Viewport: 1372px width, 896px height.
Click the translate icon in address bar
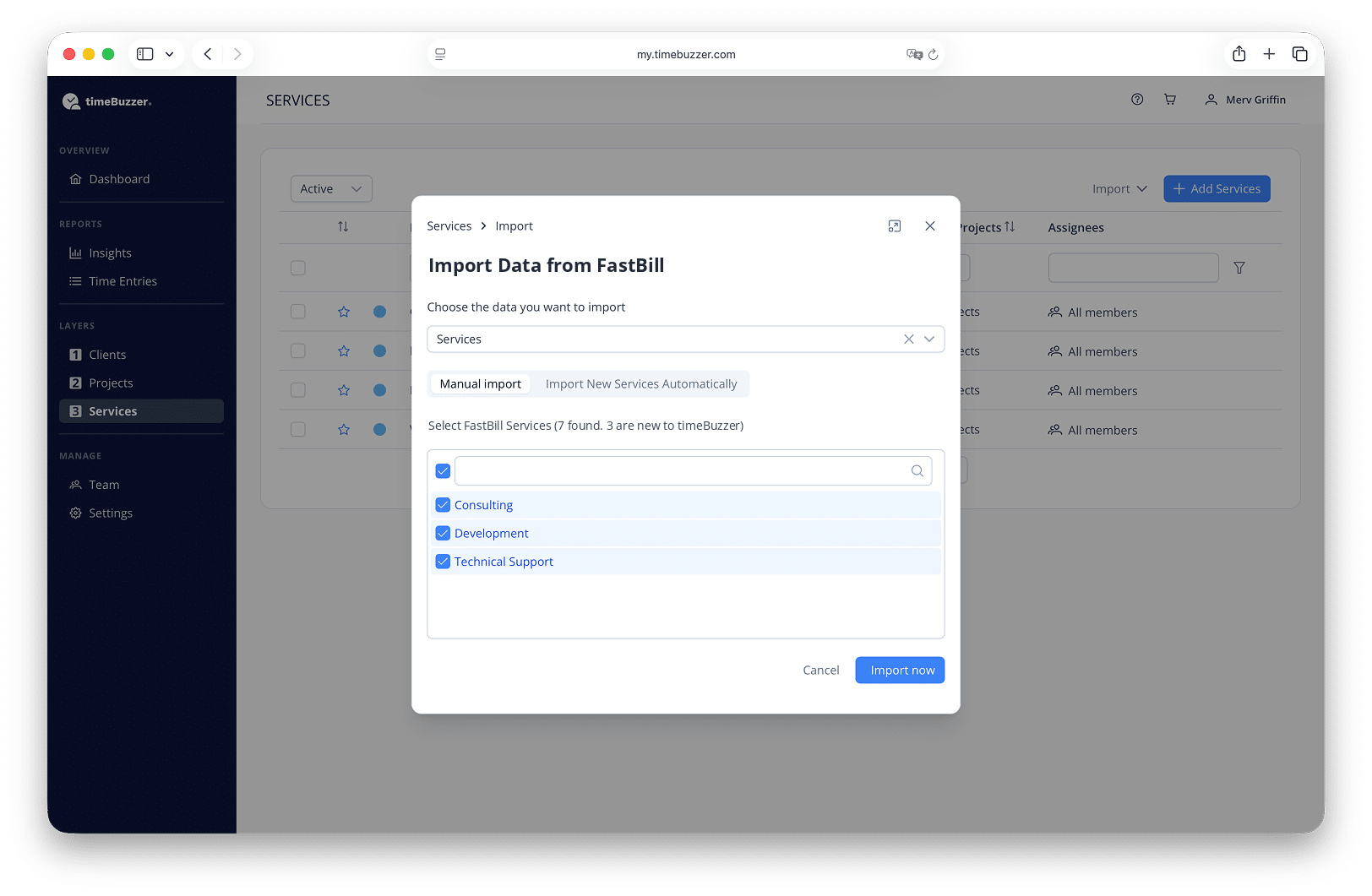tap(914, 54)
